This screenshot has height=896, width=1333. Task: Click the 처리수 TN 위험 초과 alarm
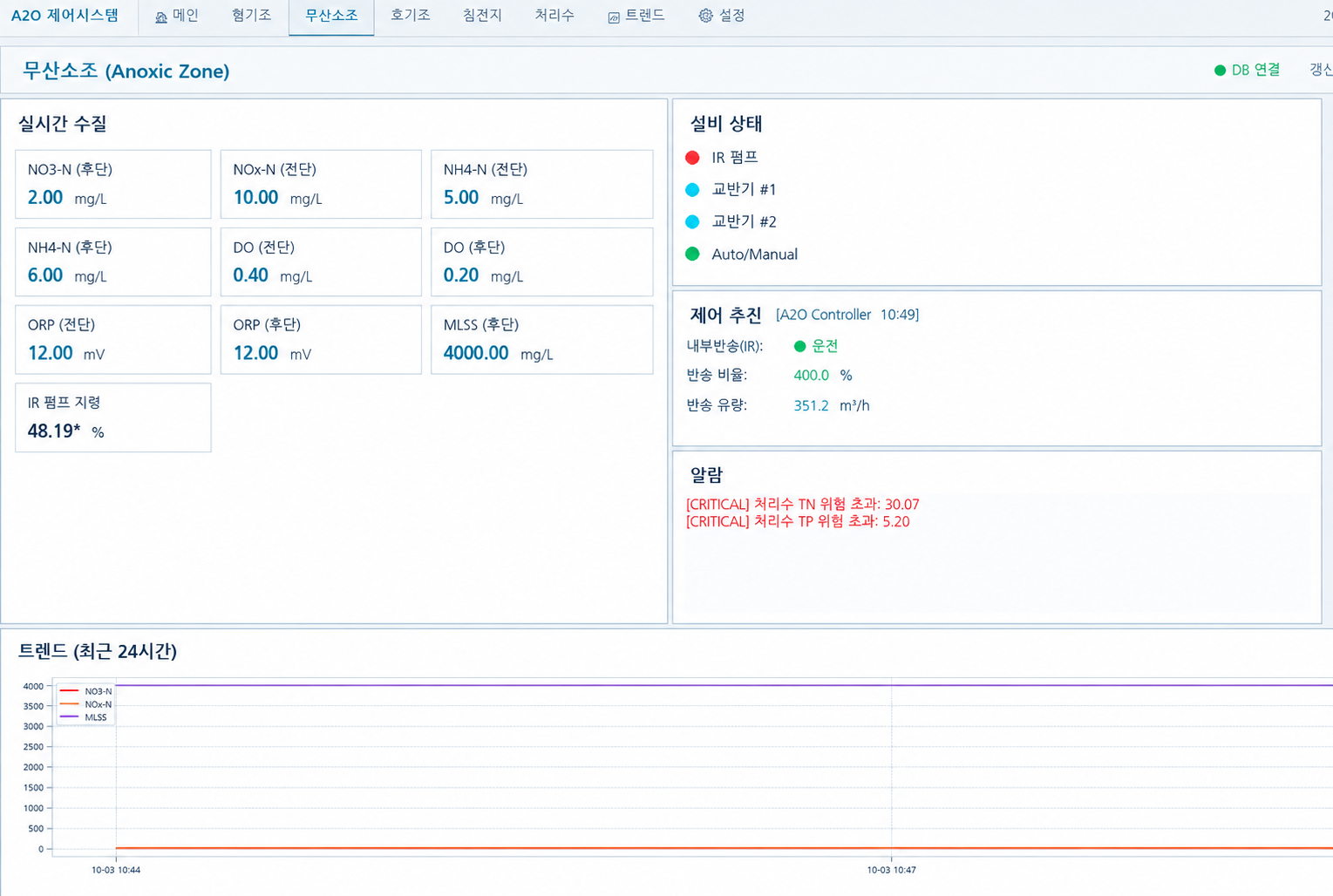tap(802, 504)
